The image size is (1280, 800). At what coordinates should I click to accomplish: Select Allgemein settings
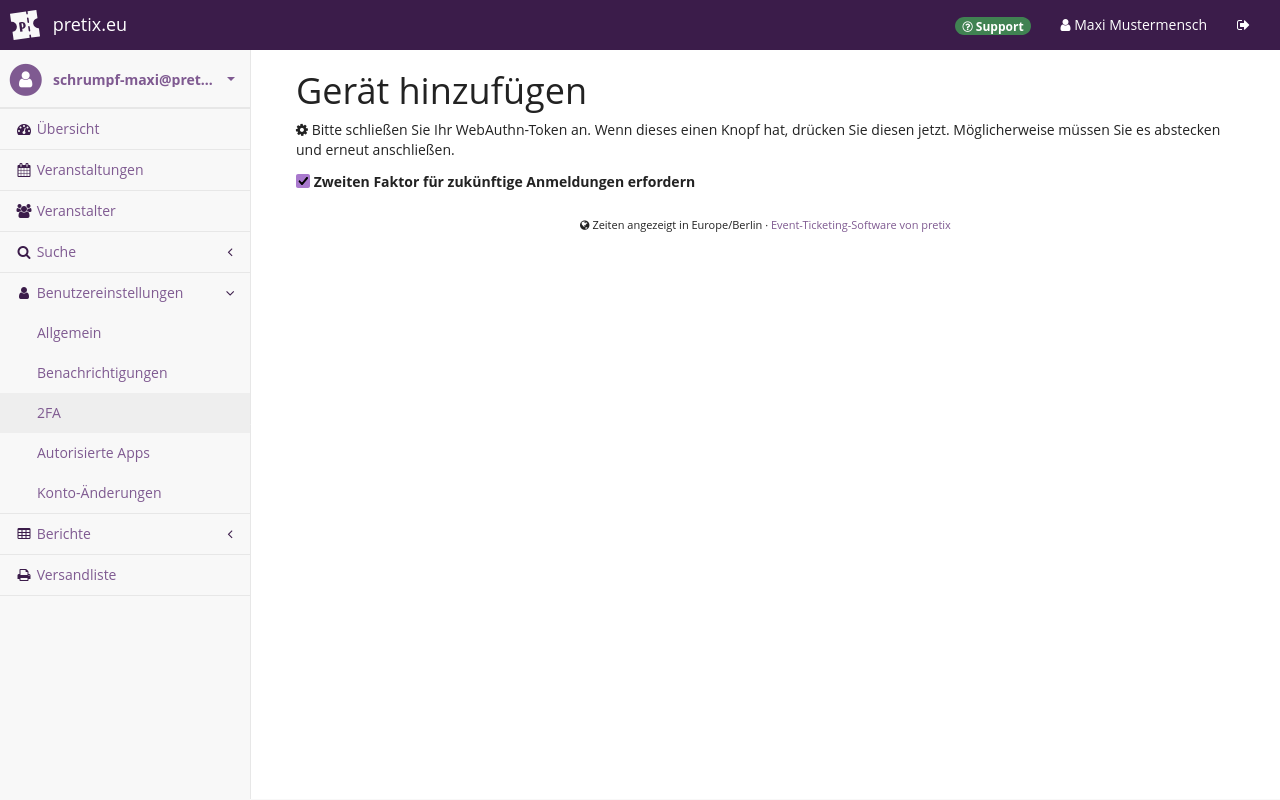coord(125,333)
